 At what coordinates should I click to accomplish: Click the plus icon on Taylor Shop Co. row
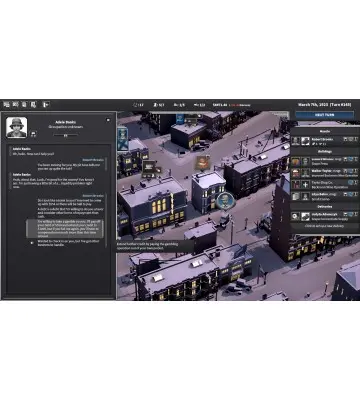[305, 184]
